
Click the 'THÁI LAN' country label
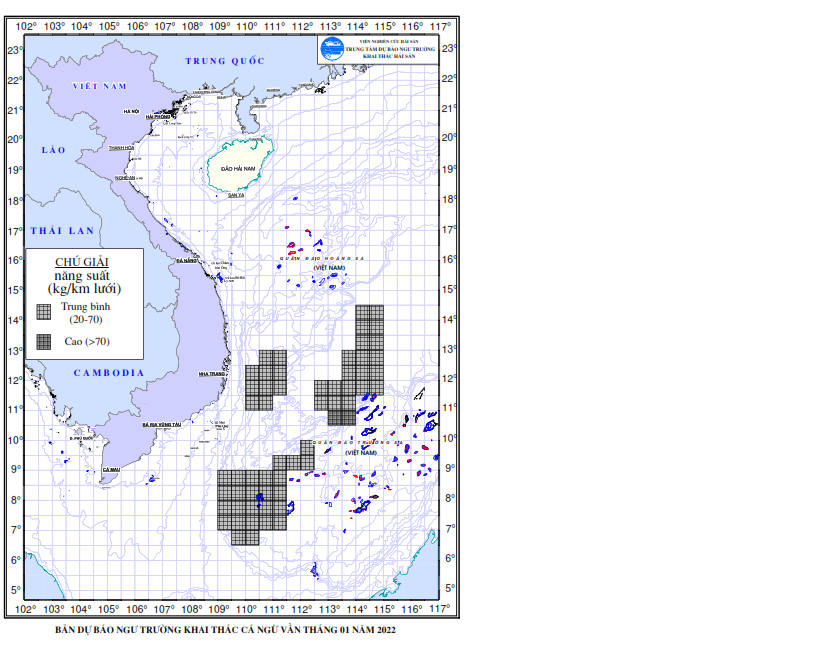coord(62,231)
